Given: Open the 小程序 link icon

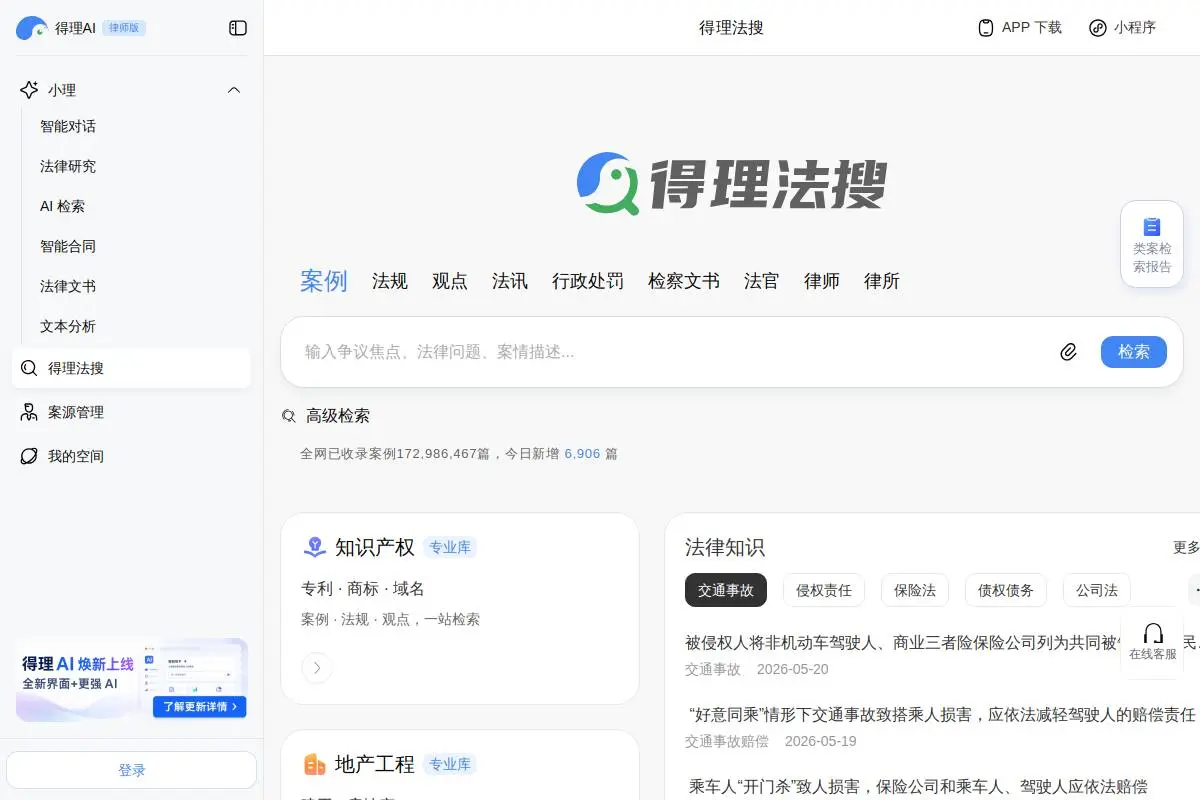Looking at the screenshot, I should (x=1098, y=28).
